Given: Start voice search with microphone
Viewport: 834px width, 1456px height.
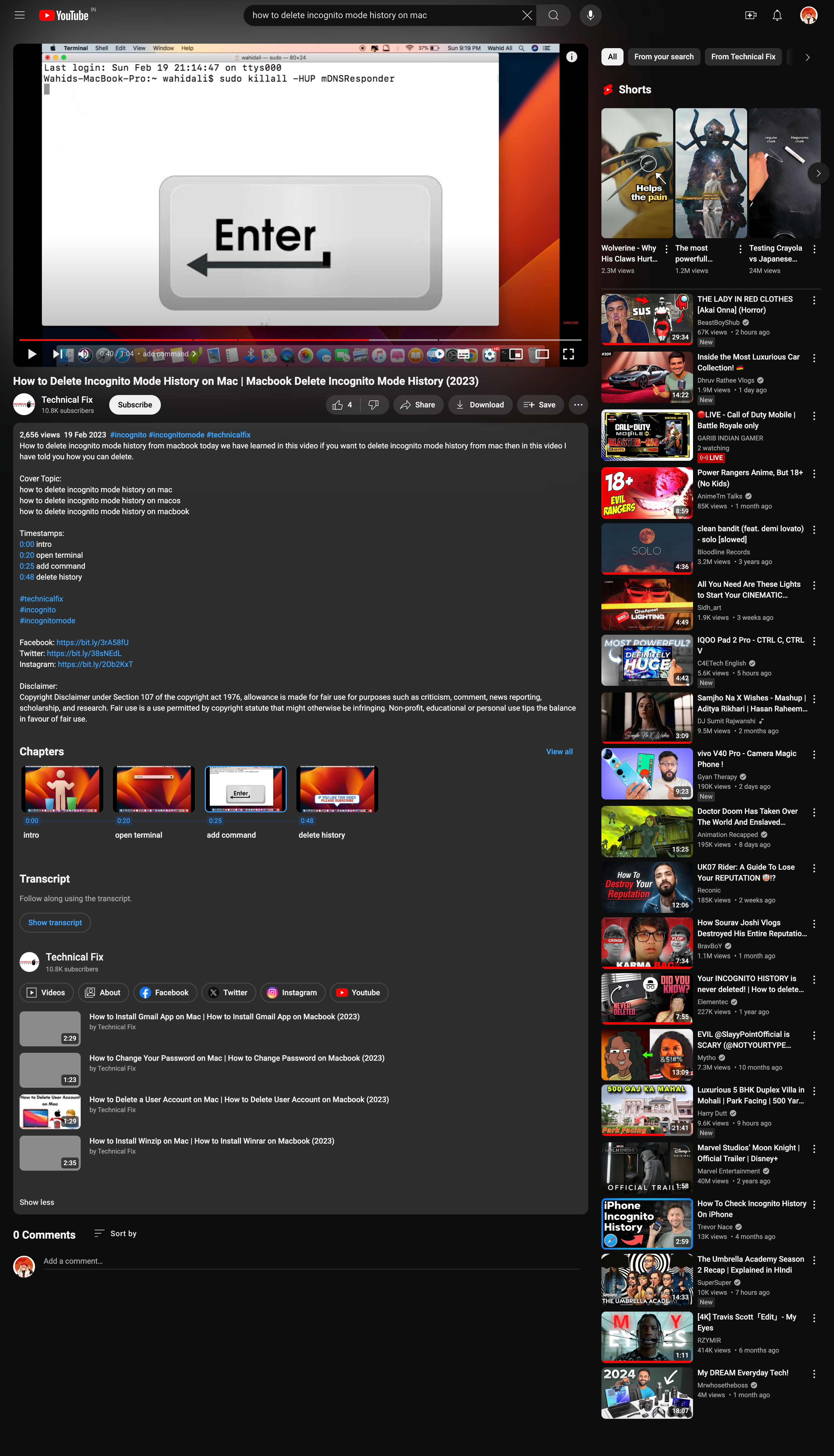Looking at the screenshot, I should tap(590, 15).
